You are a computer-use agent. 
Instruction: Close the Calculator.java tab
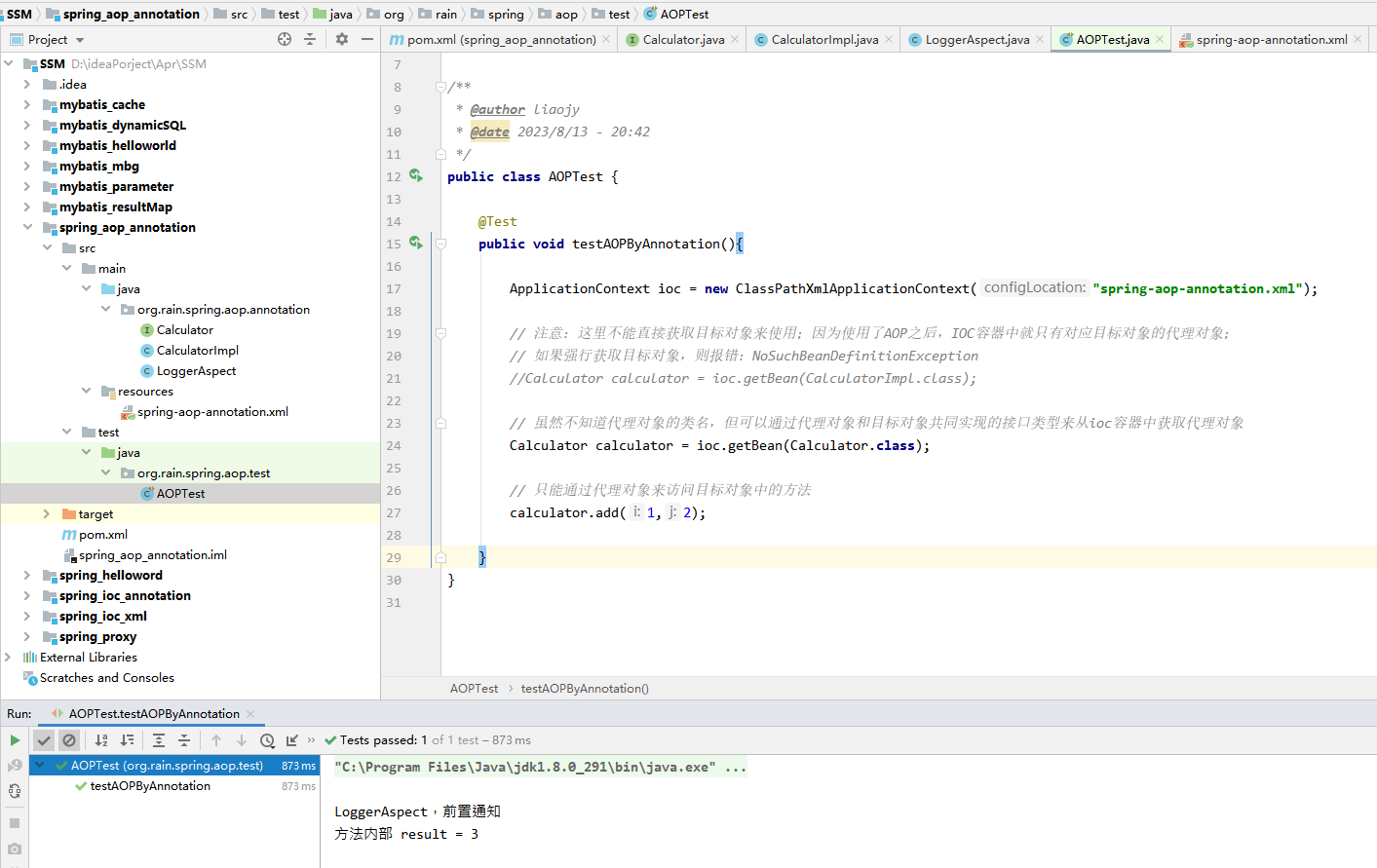[x=735, y=39]
